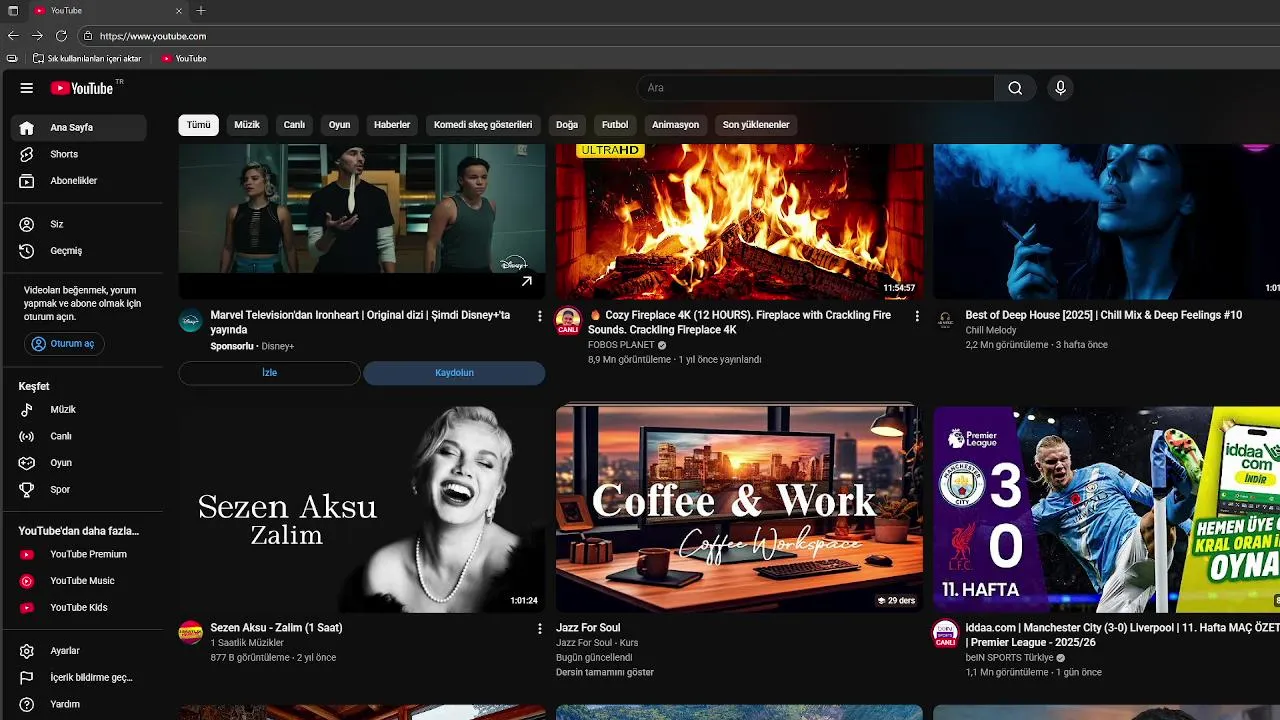Click beIN SPORTS channel avatar

pyautogui.click(x=945, y=633)
